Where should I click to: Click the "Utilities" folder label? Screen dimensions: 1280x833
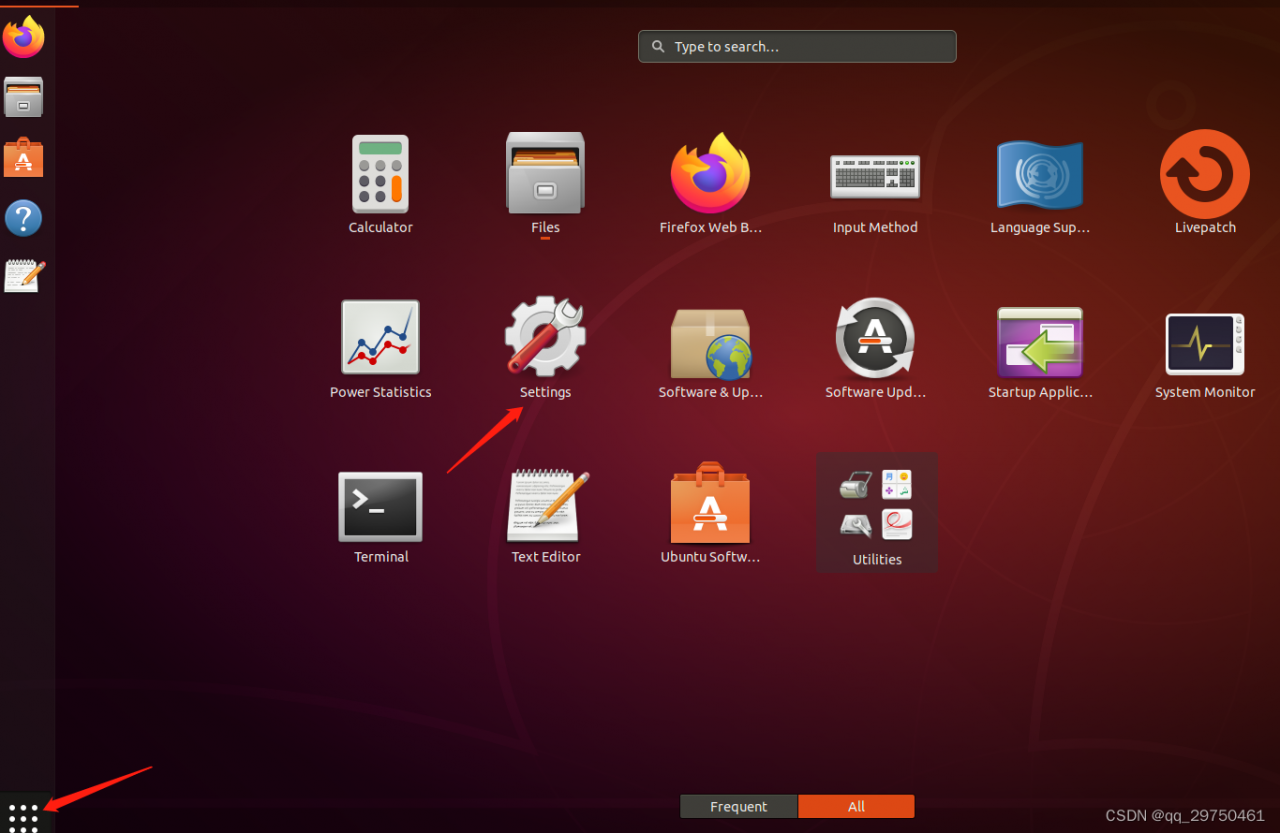pos(877,560)
